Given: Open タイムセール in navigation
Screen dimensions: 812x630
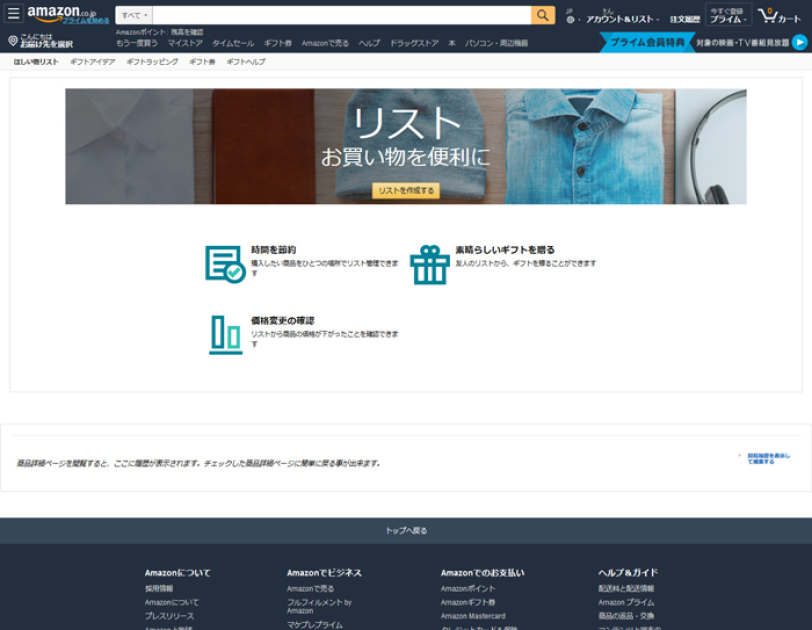Looking at the screenshot, I should point(233,43).
